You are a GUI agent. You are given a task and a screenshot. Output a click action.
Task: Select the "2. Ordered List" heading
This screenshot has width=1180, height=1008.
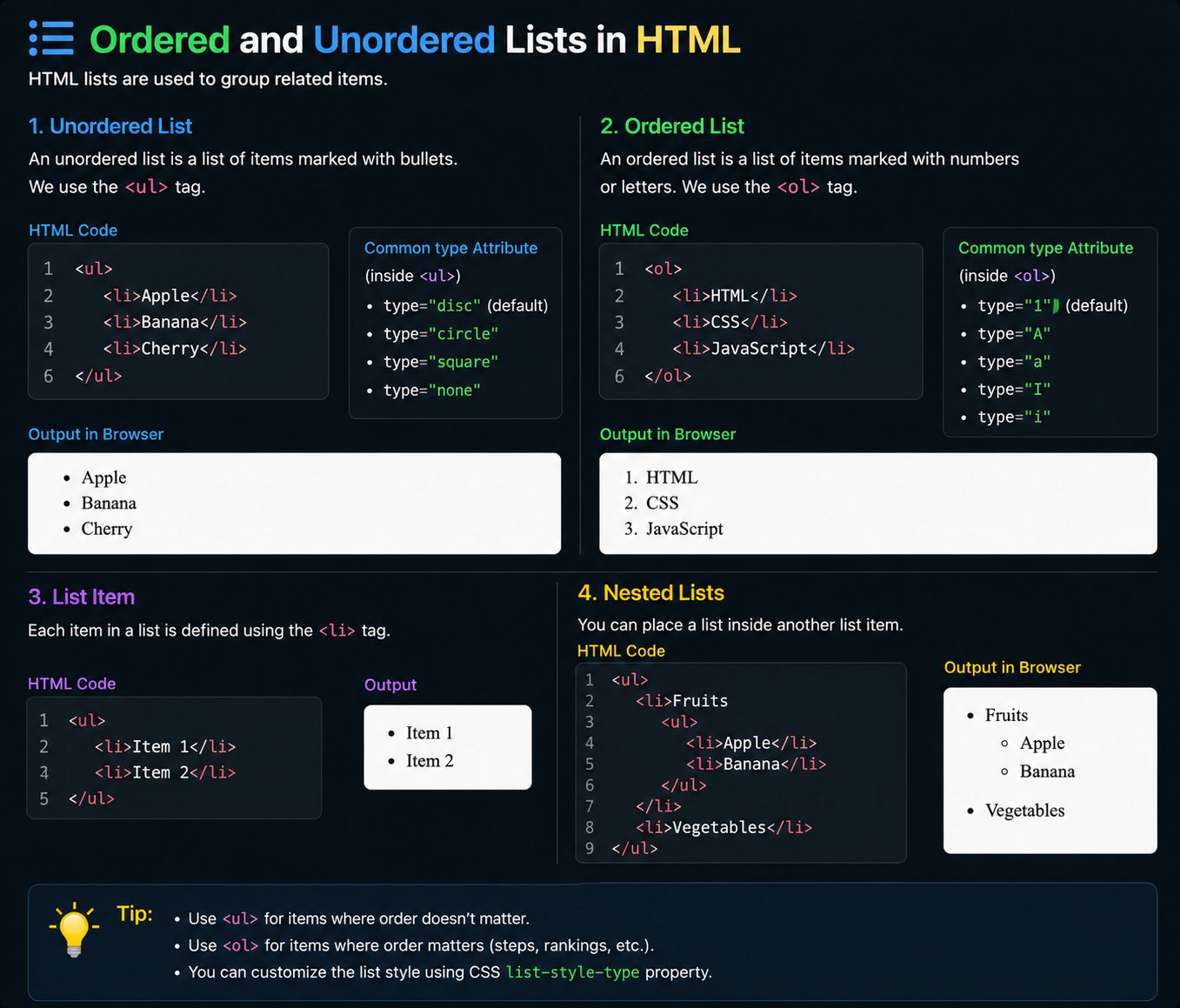[672, 126]
